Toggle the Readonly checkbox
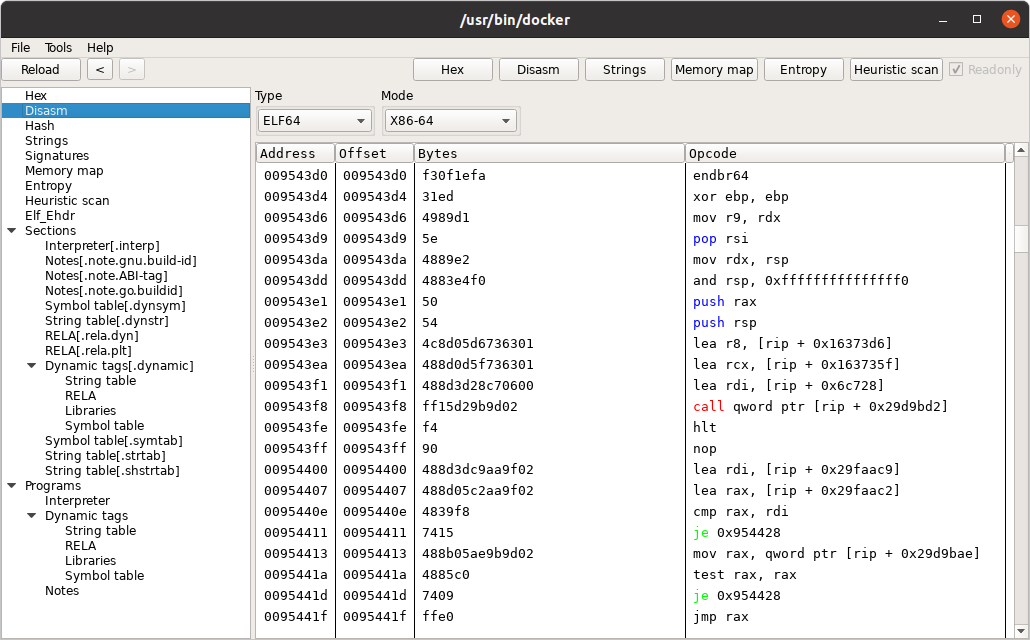Screen dimensions: 1030x640 point(956,70)
